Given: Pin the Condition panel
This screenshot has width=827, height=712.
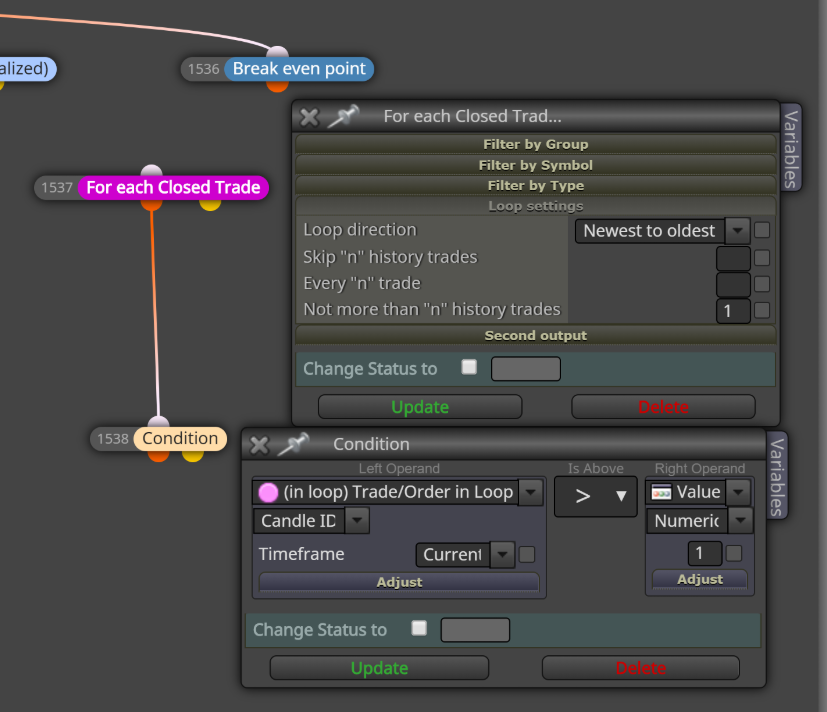Looking at the screenshot, I should 293,444.
